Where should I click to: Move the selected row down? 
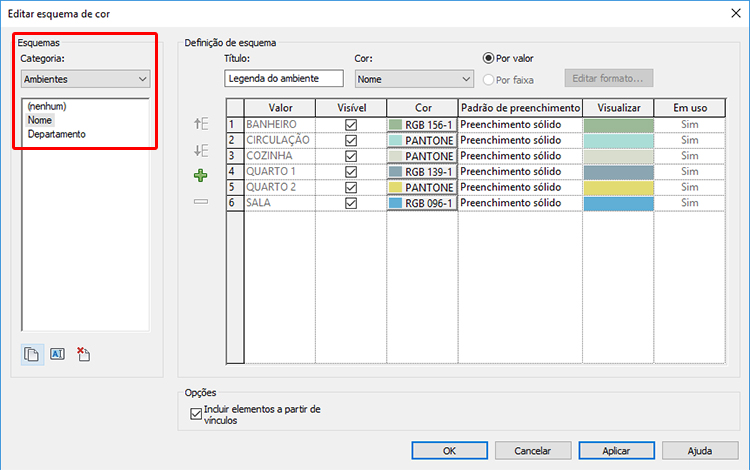pyautogui.click(x=201, y=151)
